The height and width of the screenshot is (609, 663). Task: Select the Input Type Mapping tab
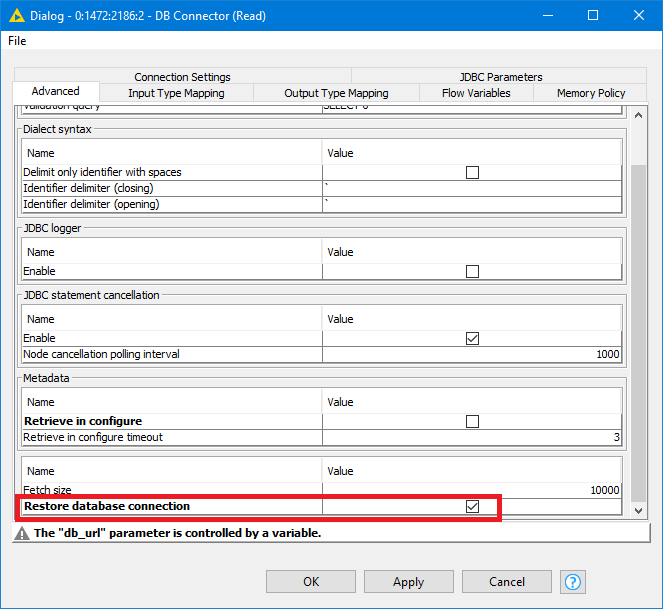point(176,93)
